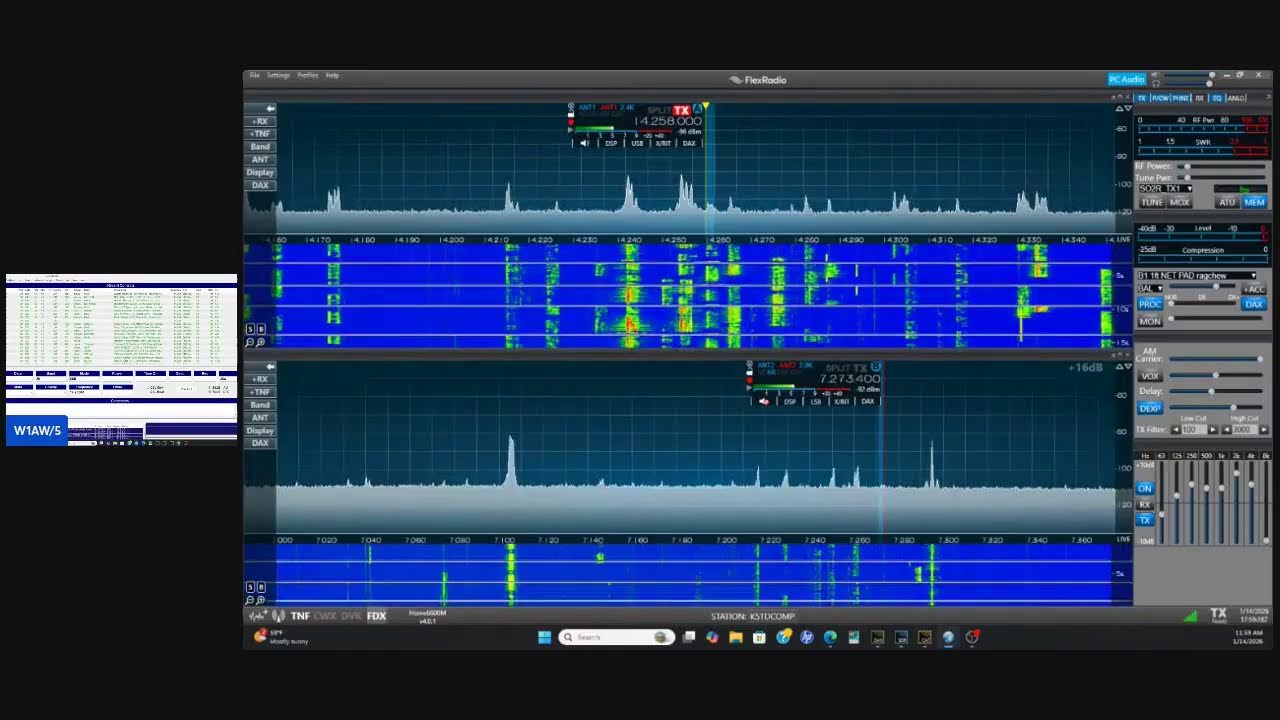The image size is (1280, 720).
Task: Open the HP app in the taskbar
Action: click(x=807, y=637)
